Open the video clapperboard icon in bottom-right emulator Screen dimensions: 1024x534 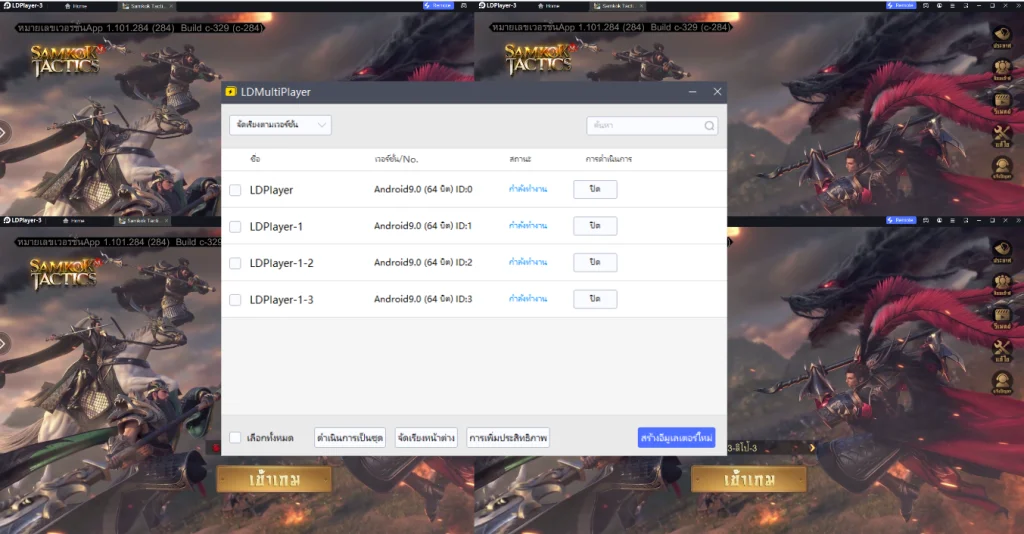pyautogui.click(x=1002, y=315)
